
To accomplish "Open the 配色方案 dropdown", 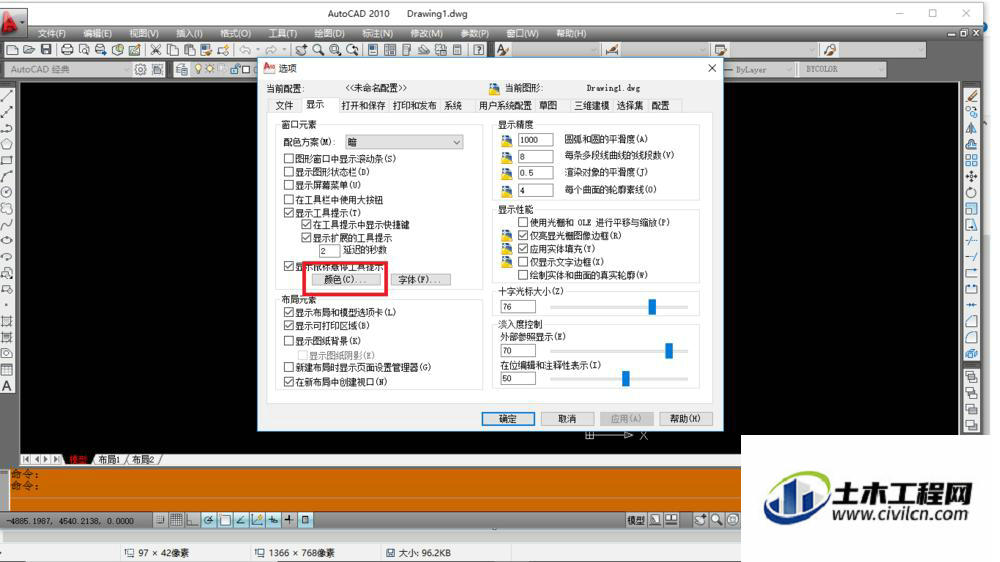I will [x=404, y=142].
